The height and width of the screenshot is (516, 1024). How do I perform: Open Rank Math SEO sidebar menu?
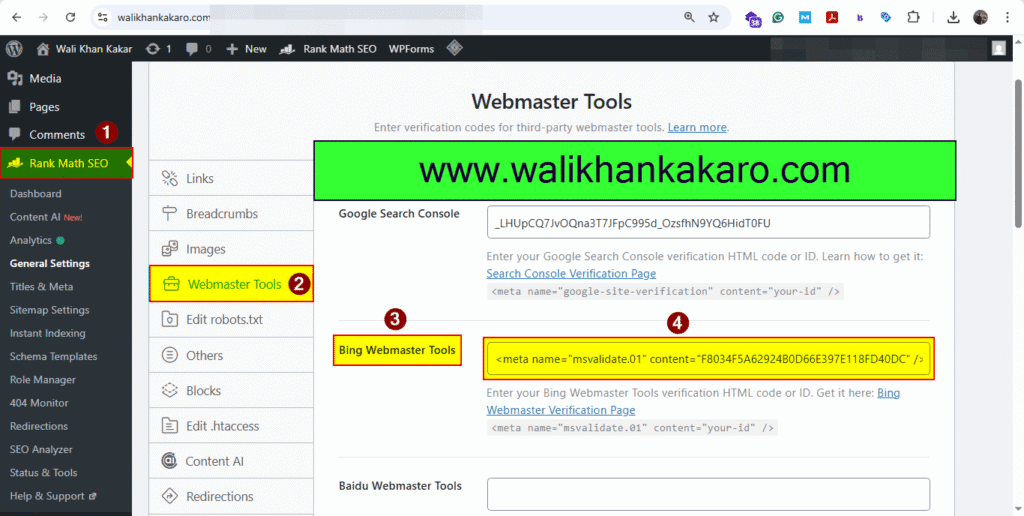tap(66, 163)
